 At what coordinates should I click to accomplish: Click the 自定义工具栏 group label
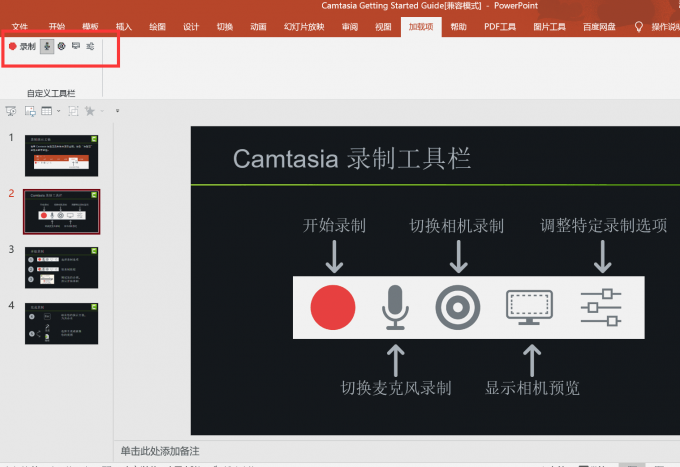click(x=51, y=93)
